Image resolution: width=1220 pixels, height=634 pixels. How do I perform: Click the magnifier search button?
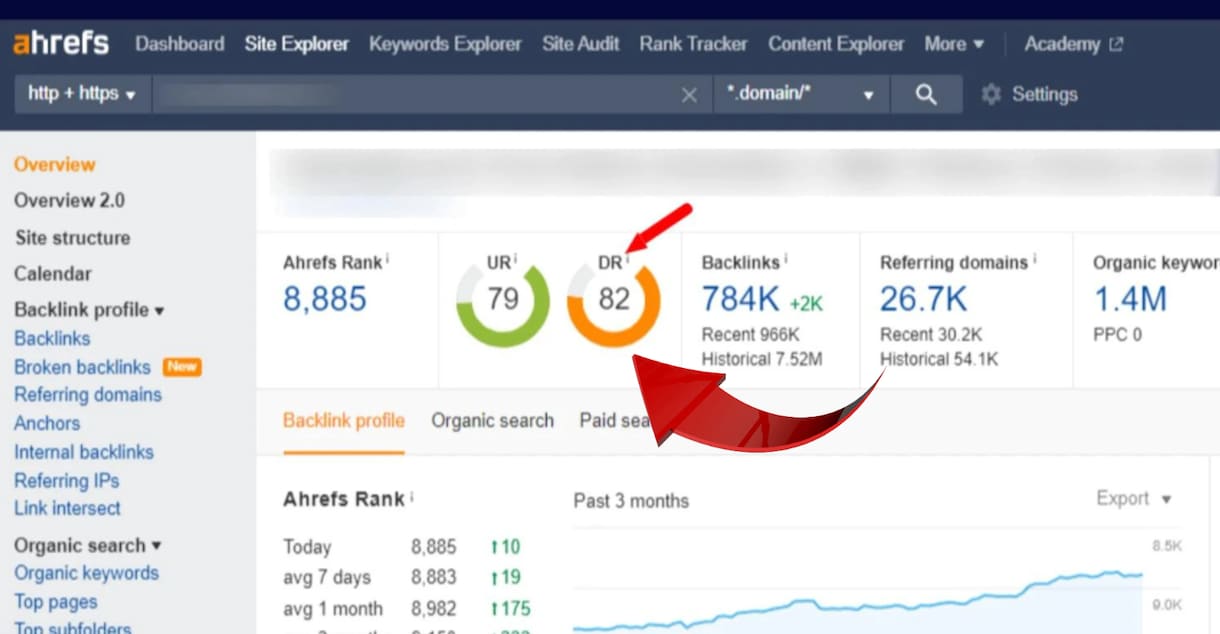tap(927, 94)
